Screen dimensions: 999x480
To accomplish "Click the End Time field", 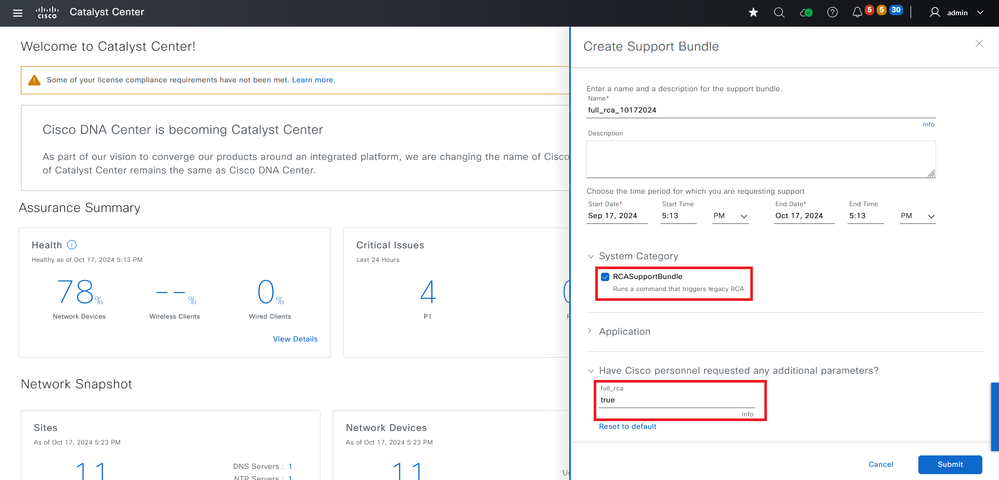I will [866, 216].
